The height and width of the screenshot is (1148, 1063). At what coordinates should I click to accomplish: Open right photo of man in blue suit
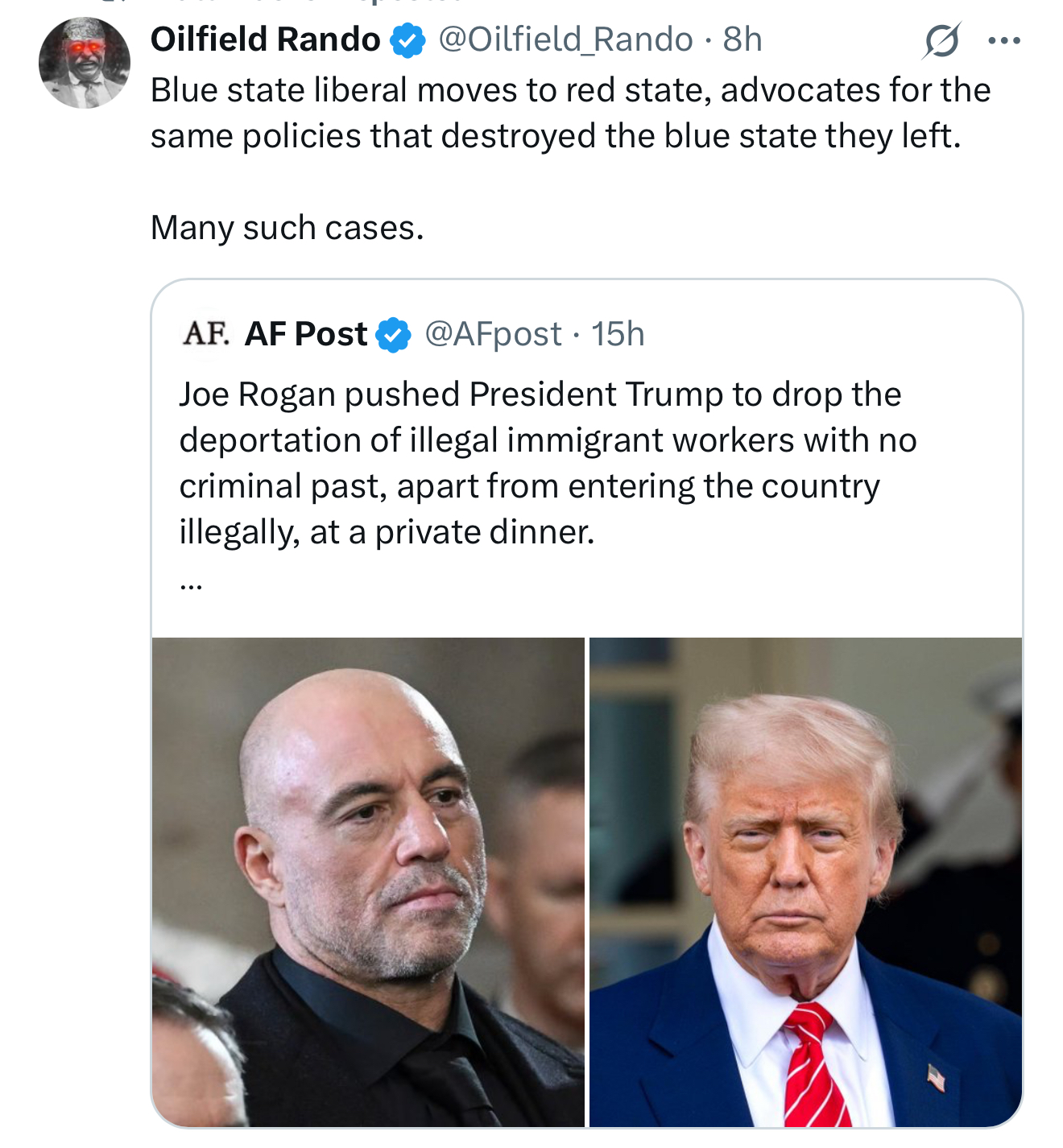pyautogui.click(x=805, y=882)
